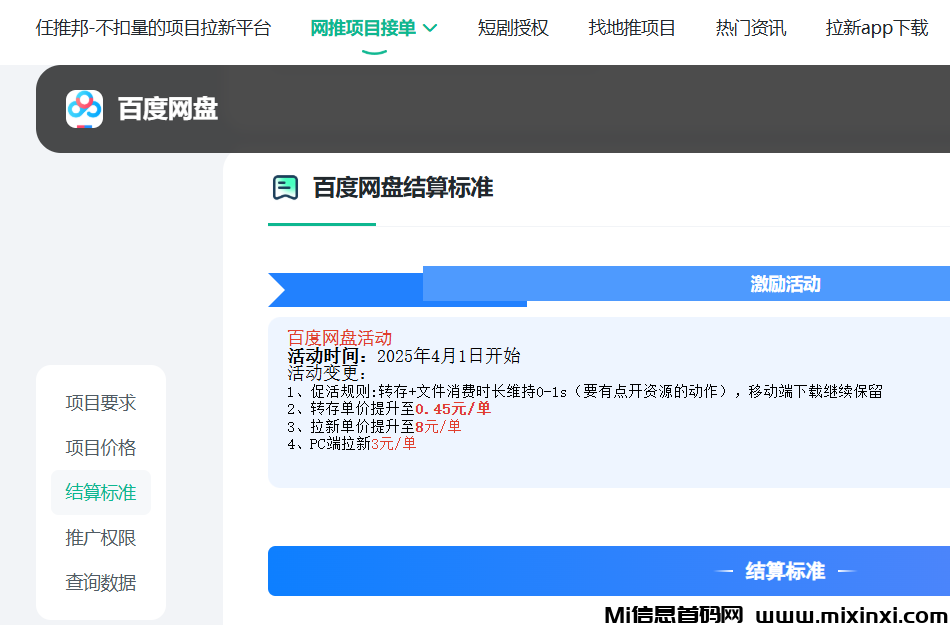Open 推广权限 in the sidebar

[x=101, y=538]
